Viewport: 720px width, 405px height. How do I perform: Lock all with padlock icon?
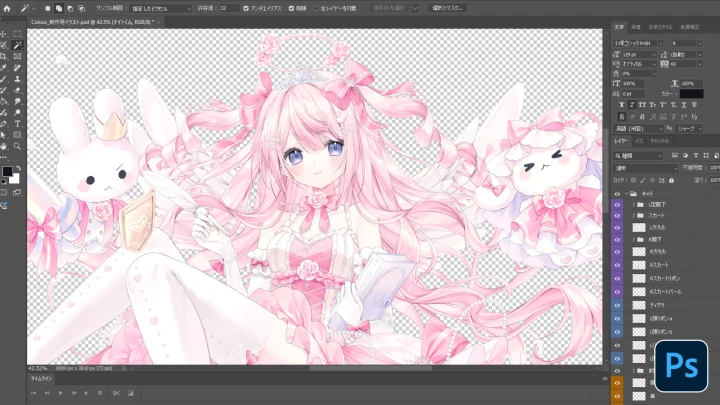[x=671, y=180]
